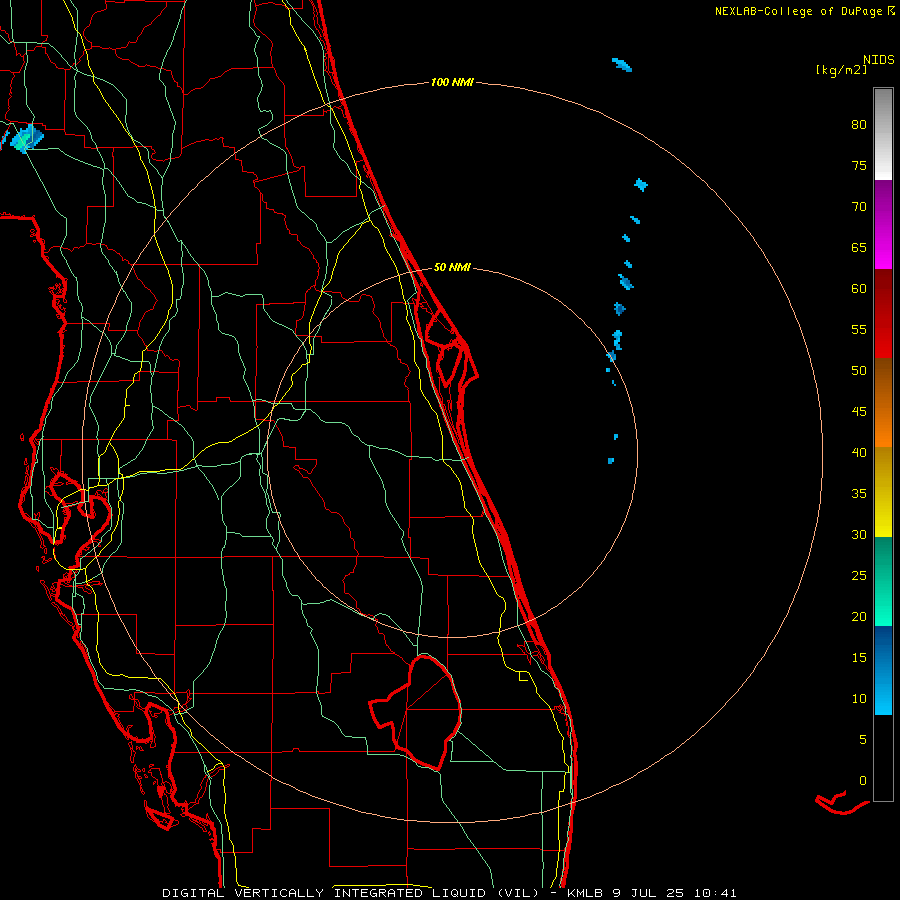The width and height of the screenshot is (900, 900).
Task: Pick the black bottom legend segment
Action: point(883,758)
